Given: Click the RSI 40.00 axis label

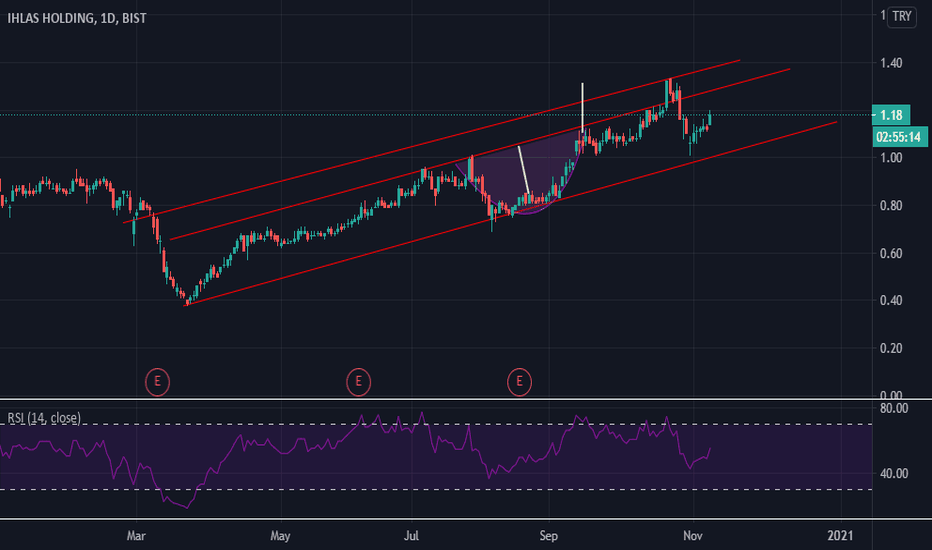Looking at the screenshot, I should [x=894, y=474].
